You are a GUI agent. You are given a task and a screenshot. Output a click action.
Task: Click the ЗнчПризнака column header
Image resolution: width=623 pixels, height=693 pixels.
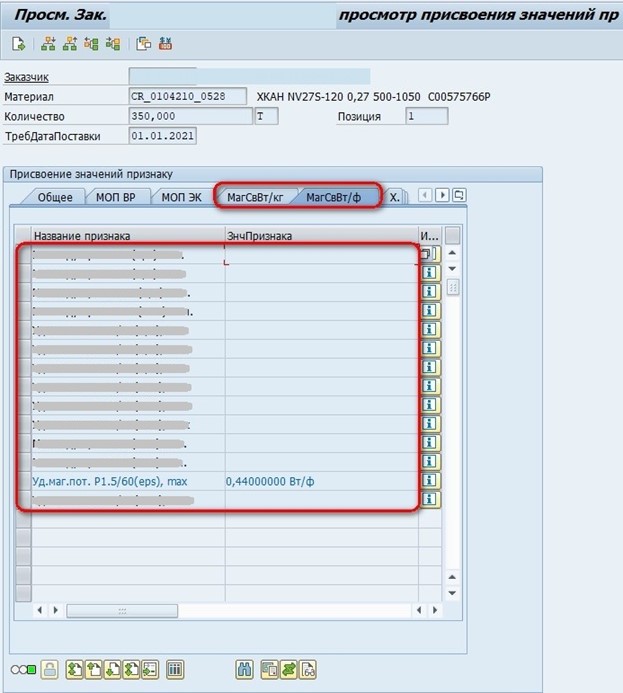[322, 236]
